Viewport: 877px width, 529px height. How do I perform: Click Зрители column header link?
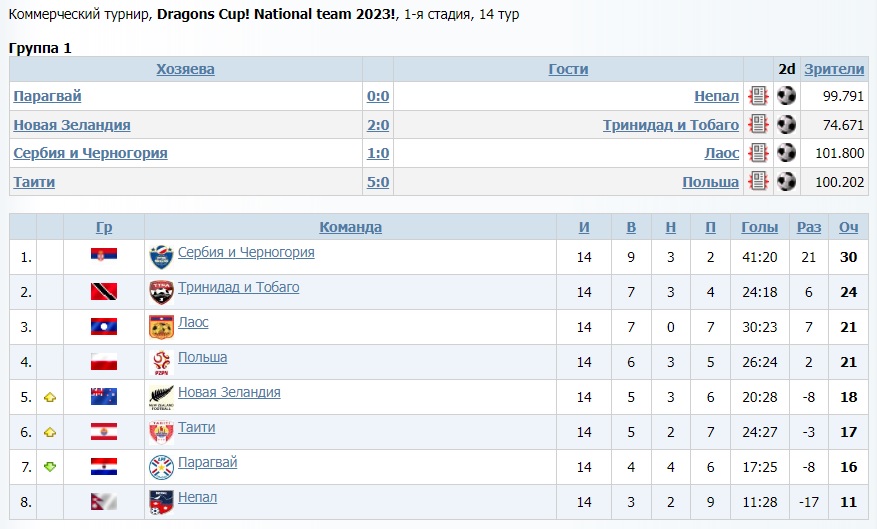(x=834, y=69)
